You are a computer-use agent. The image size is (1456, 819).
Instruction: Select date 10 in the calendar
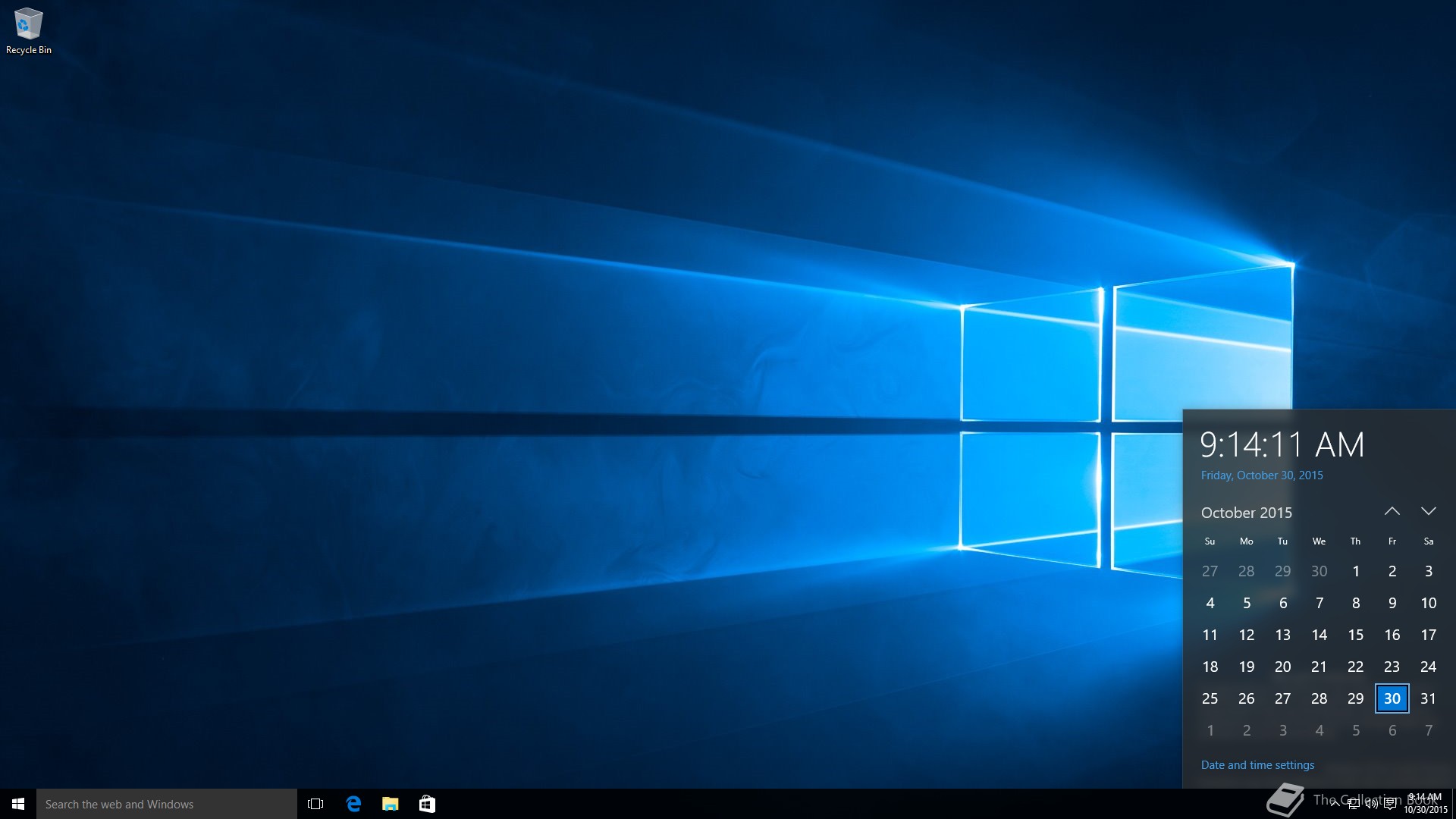pos(1429,603)
